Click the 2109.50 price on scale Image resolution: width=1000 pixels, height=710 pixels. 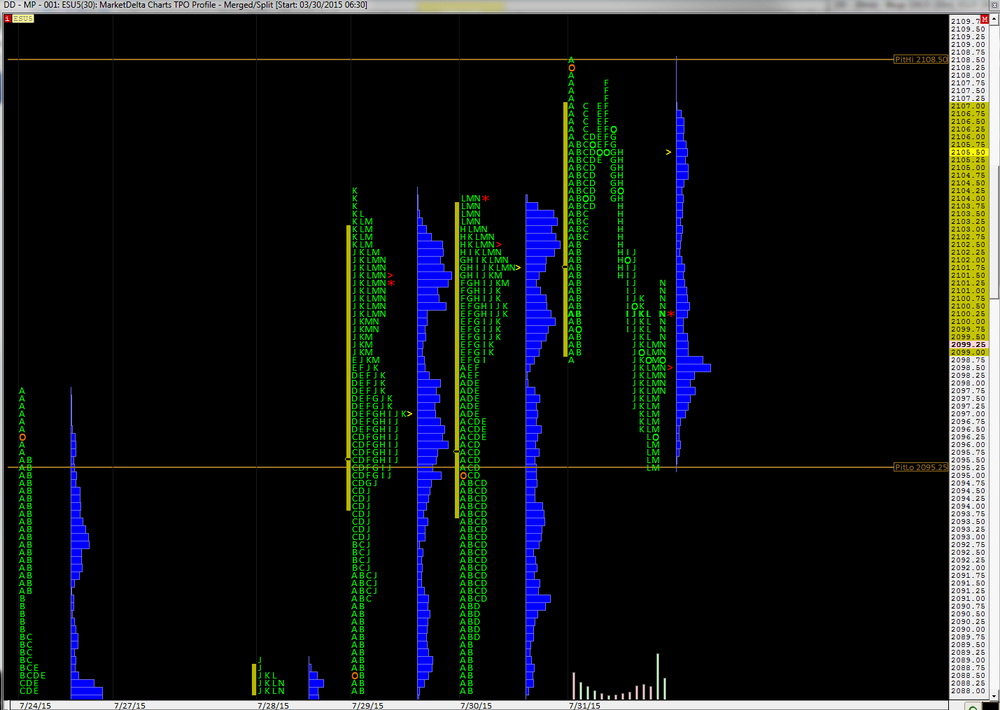tap(968, 29)
